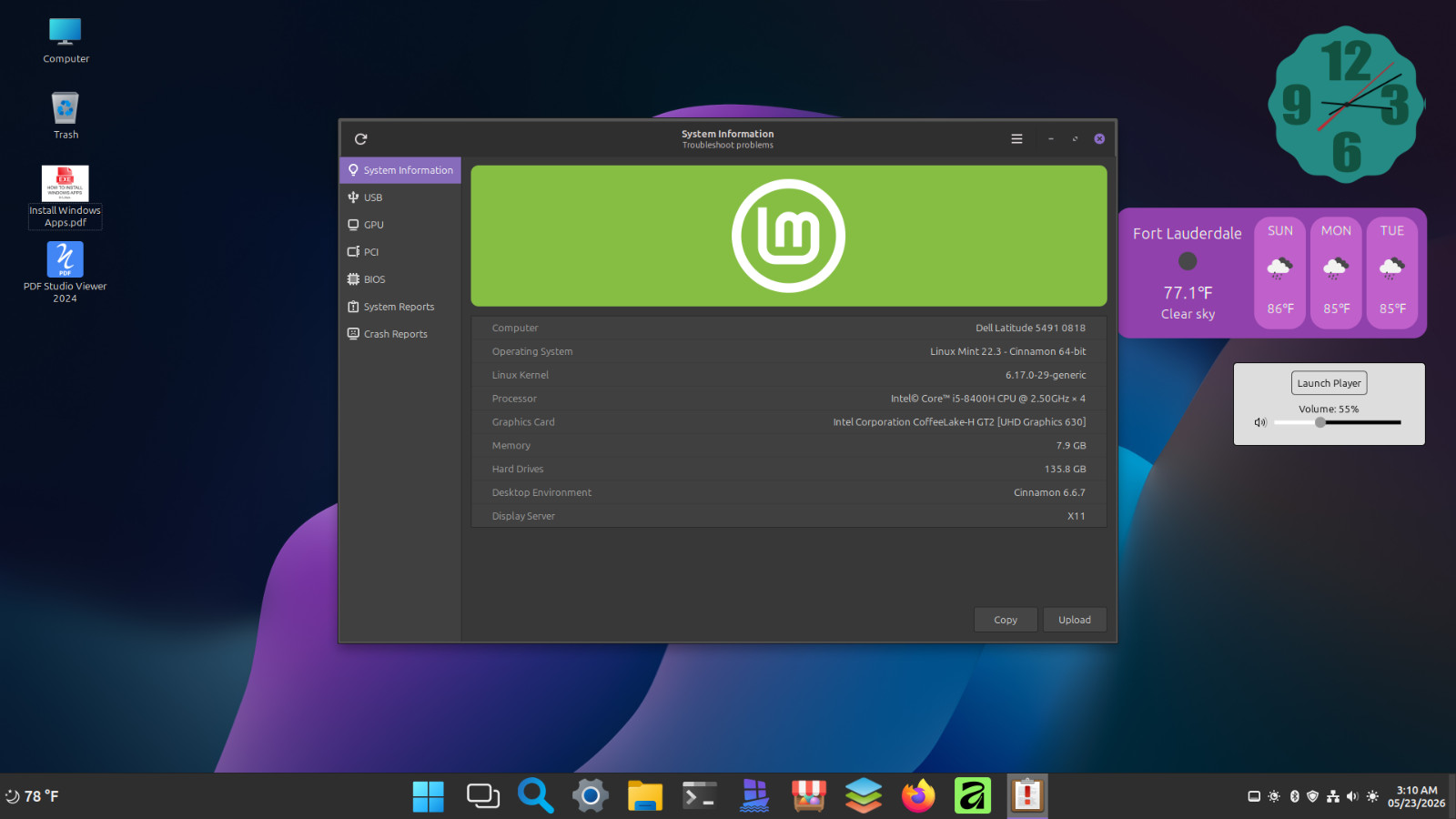Click the analog clock desklet
1456x819 pixels.
1347,105
